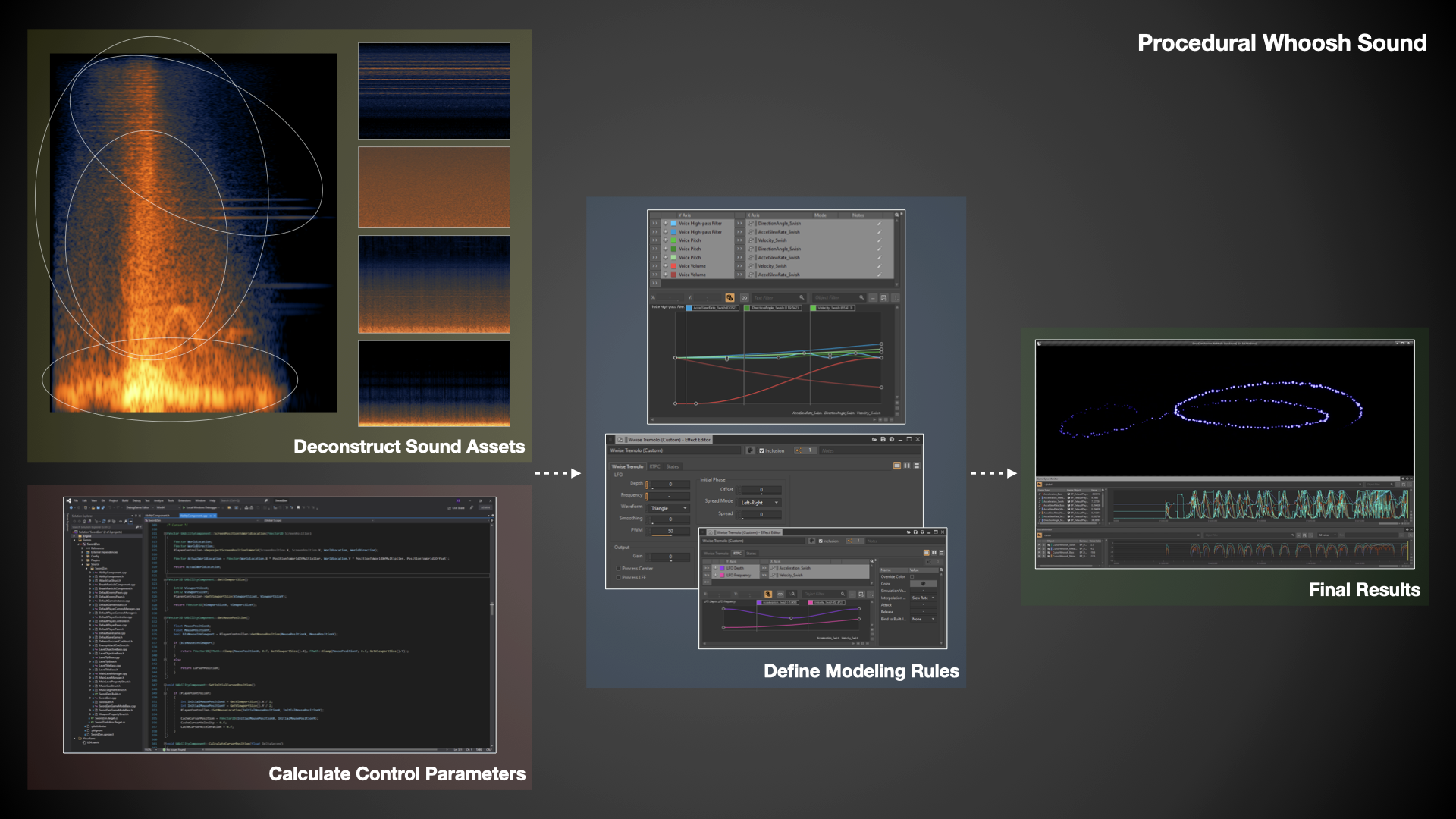
Task: Toggle the pin icon on the LFO Depth row
Action: click(715, 568)
